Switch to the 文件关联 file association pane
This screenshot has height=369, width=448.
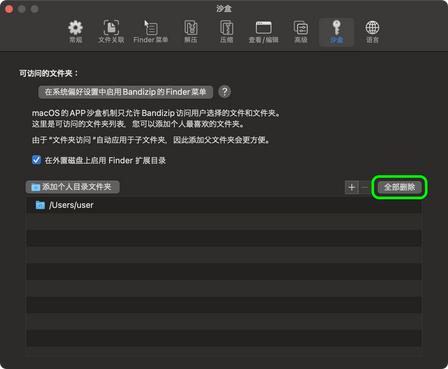tap(111, 32)
